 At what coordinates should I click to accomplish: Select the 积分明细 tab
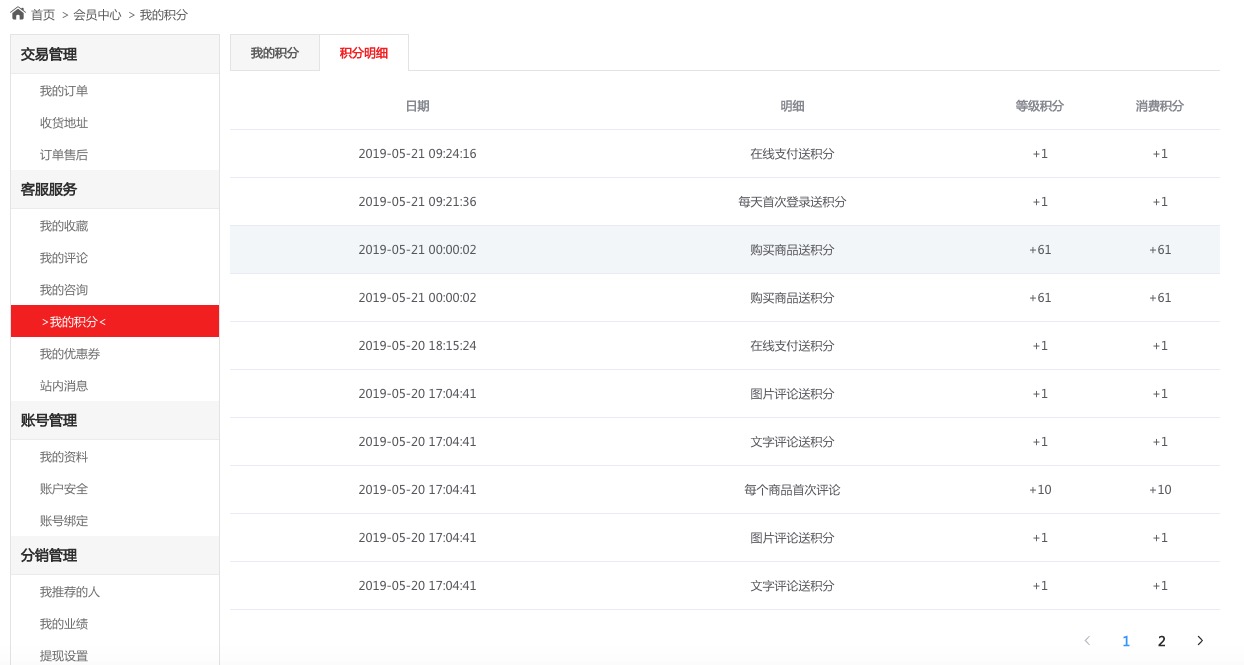[x=364, y=53]
